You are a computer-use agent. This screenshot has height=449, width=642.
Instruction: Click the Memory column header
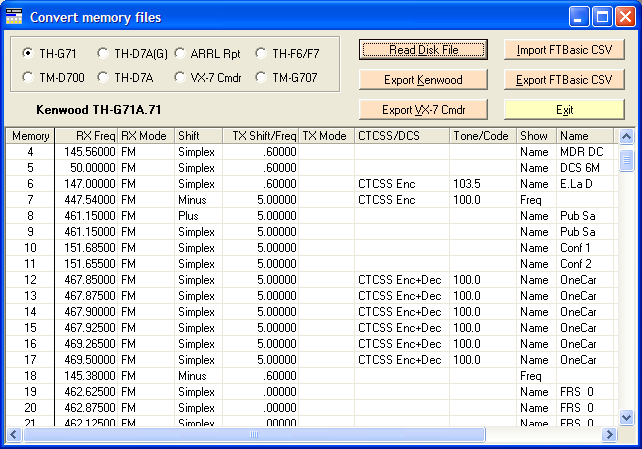coord(30,136)
